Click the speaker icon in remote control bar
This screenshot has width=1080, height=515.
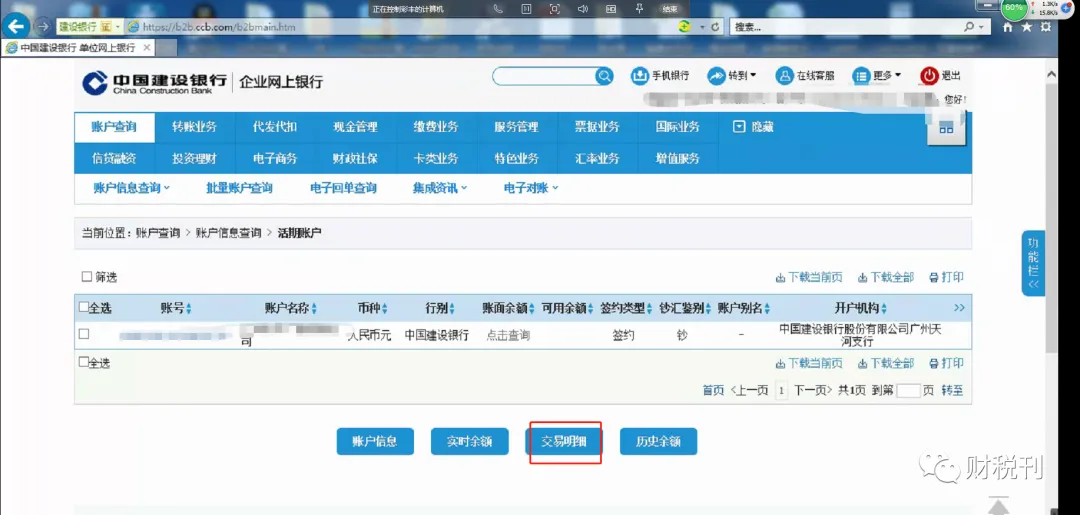pyautogui.click(x=583, y=9)
